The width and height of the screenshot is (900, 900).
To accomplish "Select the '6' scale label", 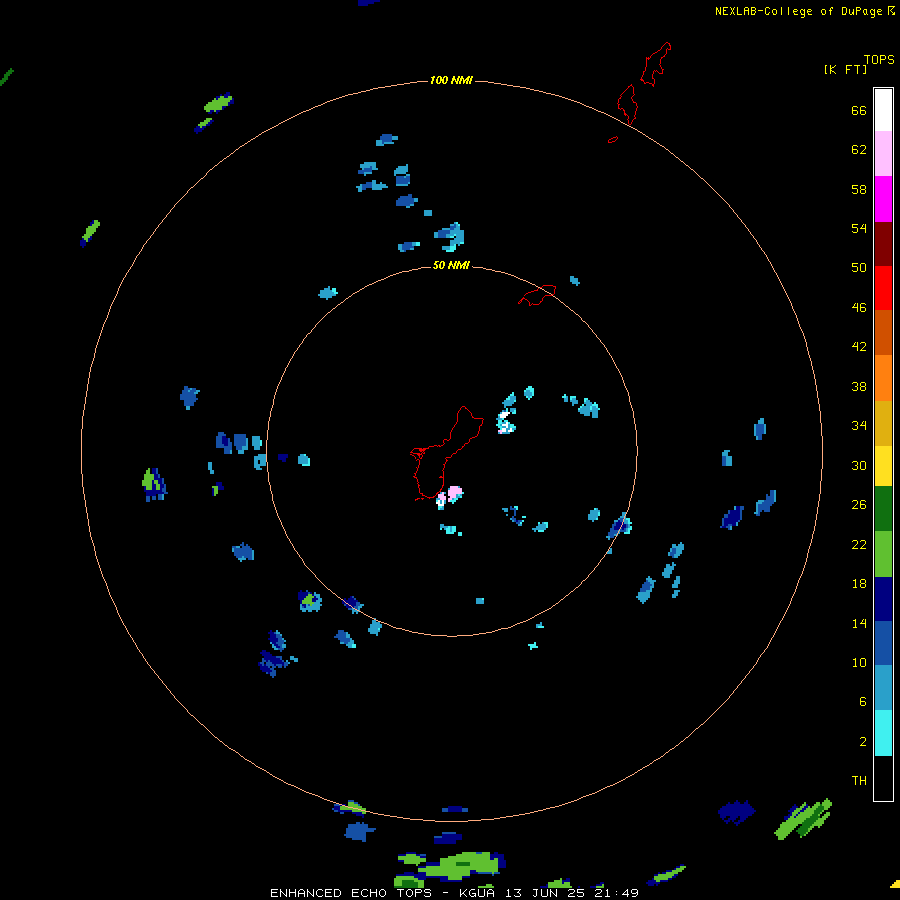I will click(x=863, y=702).
